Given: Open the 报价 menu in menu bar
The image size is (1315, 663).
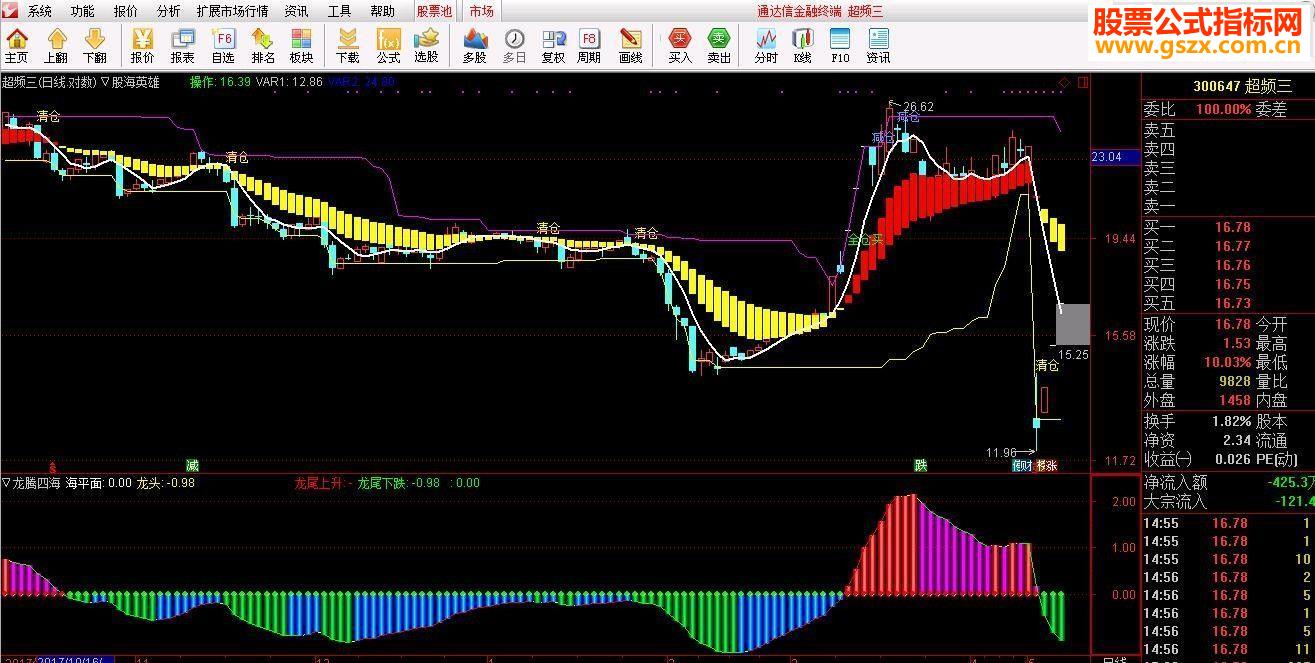Looking at the screenshot, I should point(126,12).
